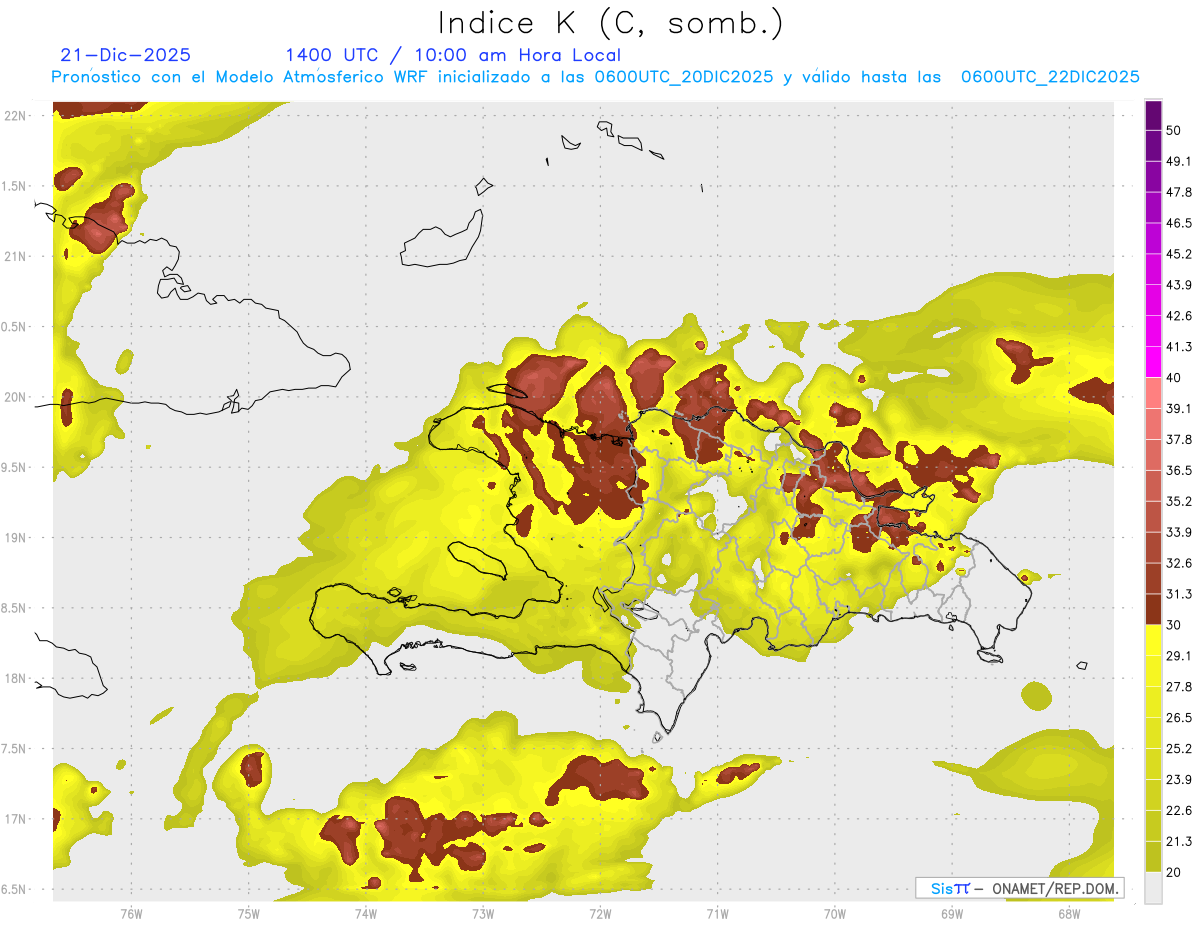Click the "35.2" color scale value

(x=1179, y=501)
